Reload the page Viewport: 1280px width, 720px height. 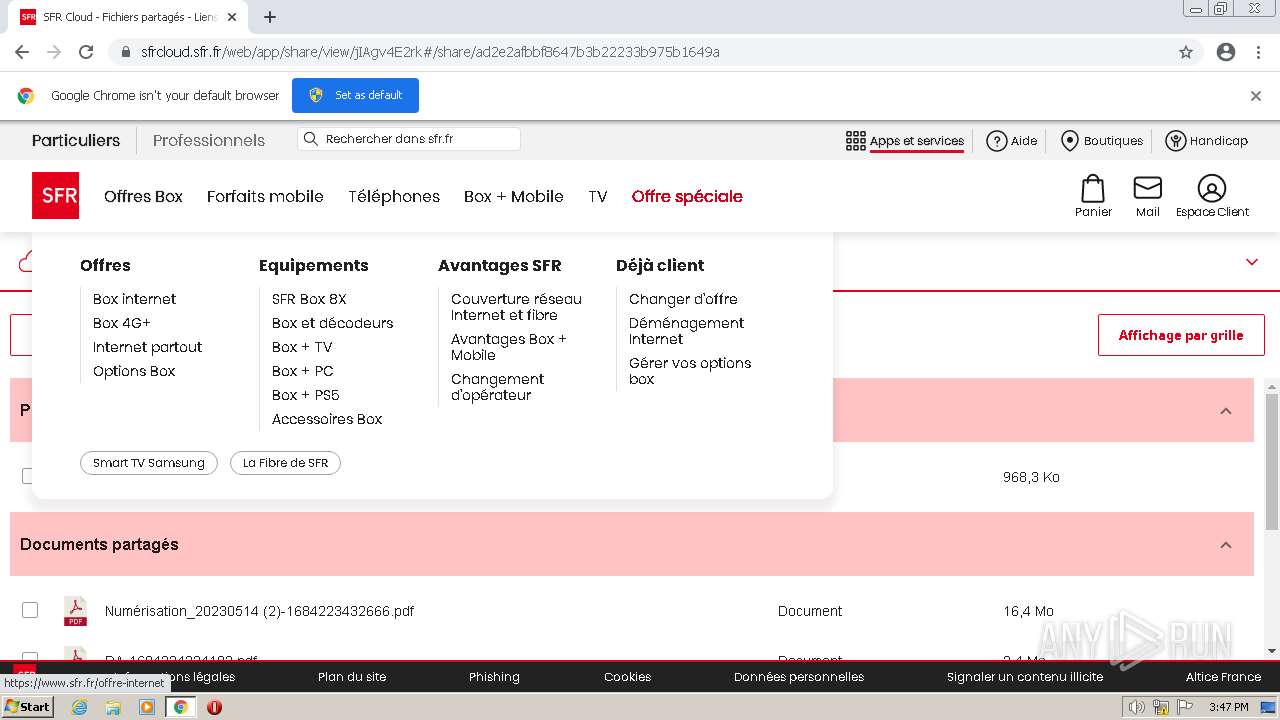(x=86, y=52)
